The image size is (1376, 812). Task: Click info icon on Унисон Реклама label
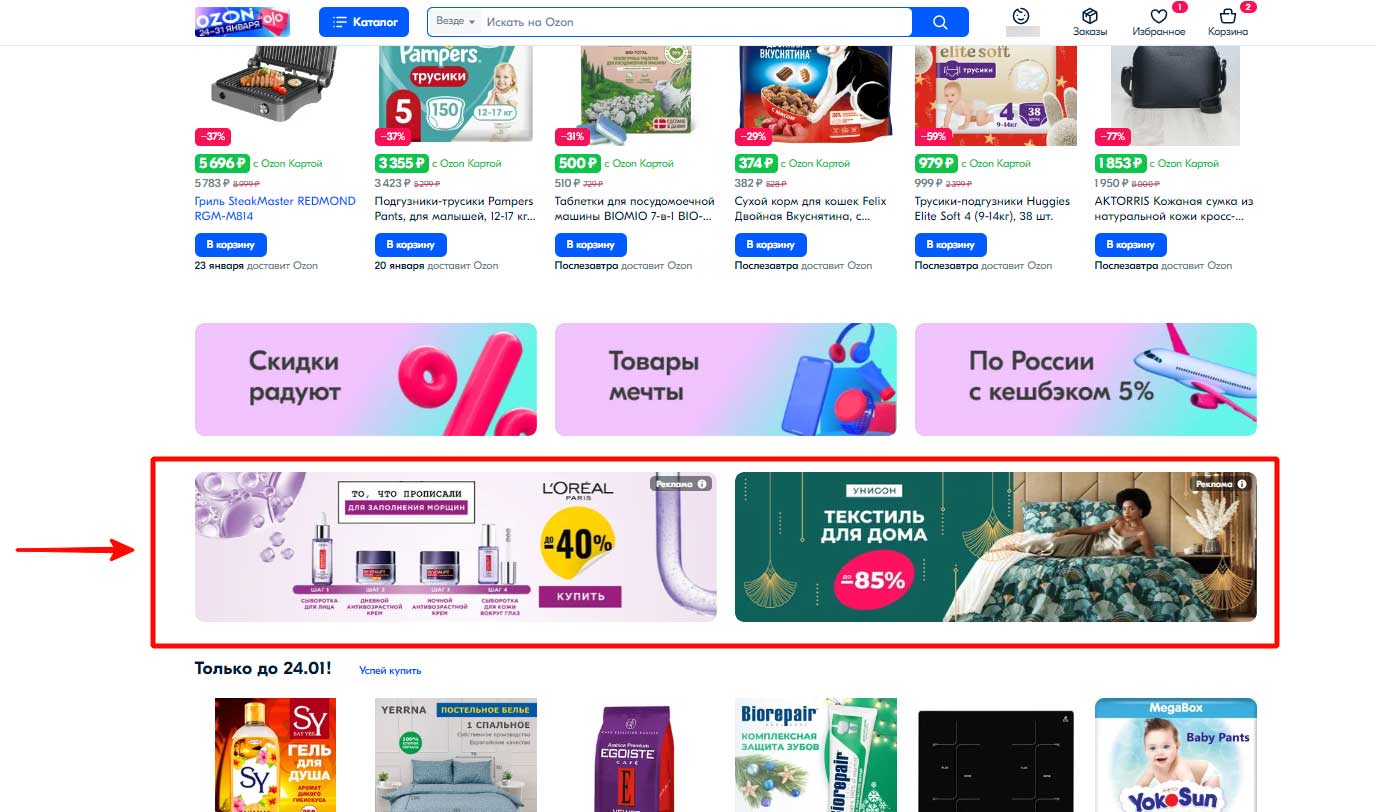[1242, 484]
